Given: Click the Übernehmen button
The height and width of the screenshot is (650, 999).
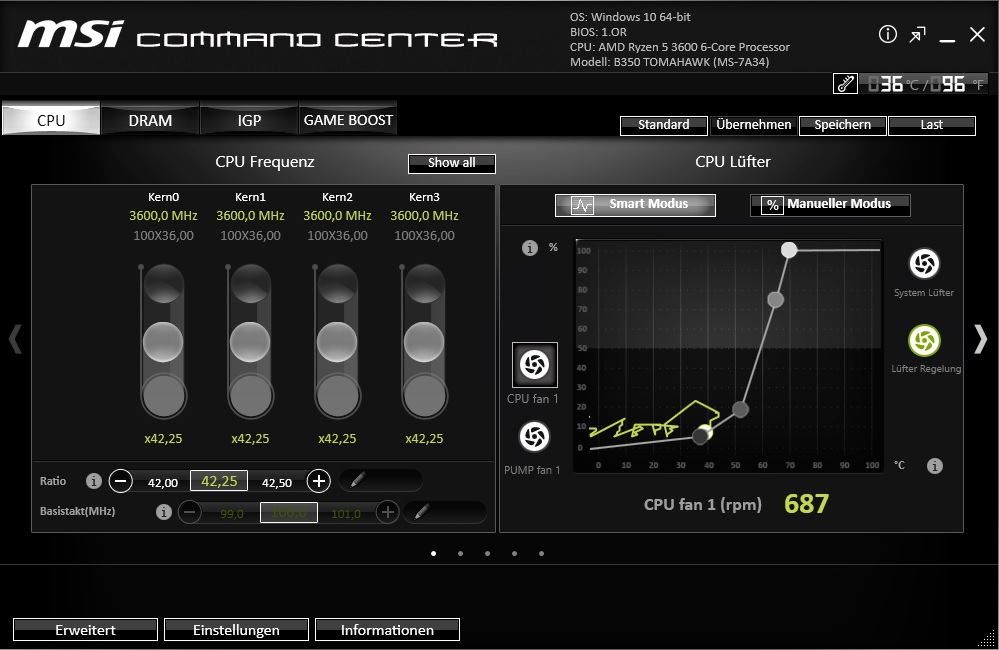Looking at the screenshot, I should (x=754, y=126).
